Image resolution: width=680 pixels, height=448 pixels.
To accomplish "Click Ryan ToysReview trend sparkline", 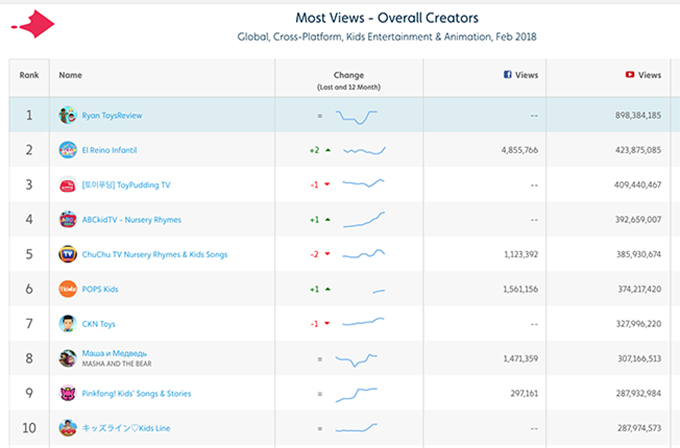I will 356,117.
